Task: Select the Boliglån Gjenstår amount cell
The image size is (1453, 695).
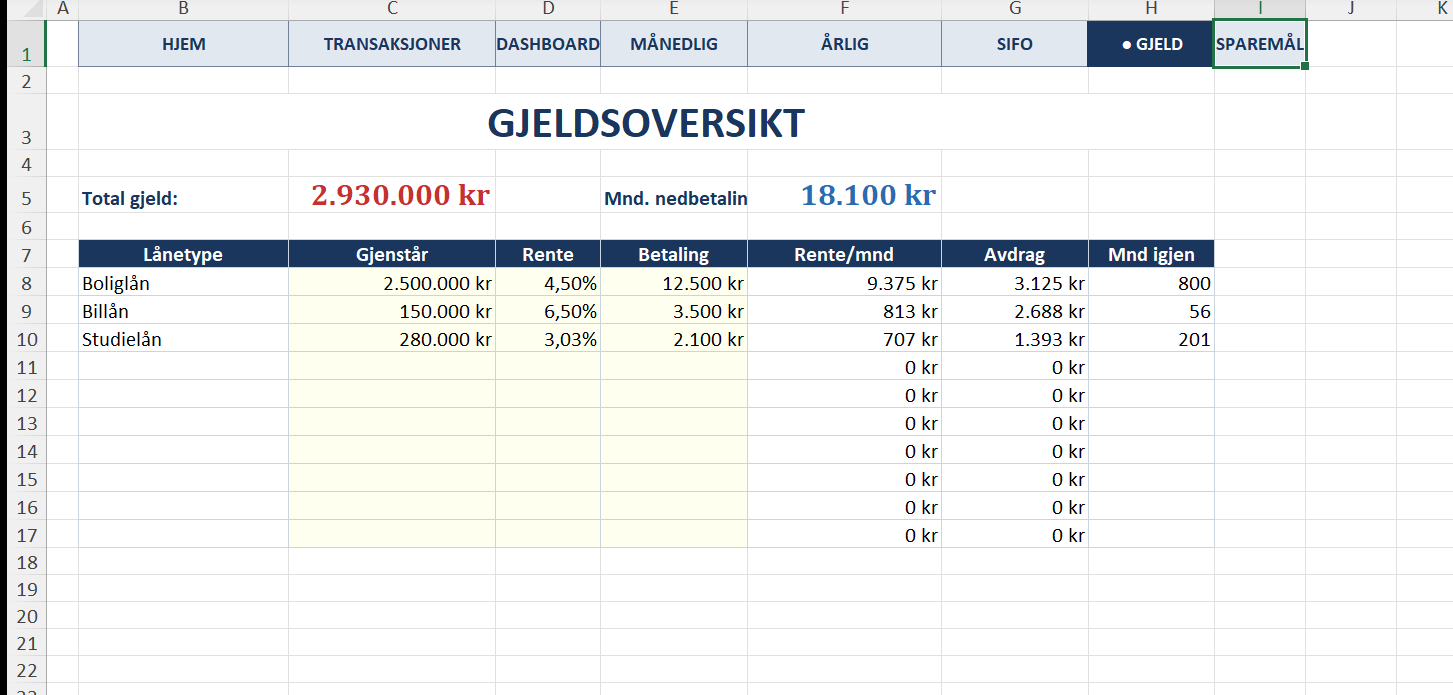Action: point(392,283)
